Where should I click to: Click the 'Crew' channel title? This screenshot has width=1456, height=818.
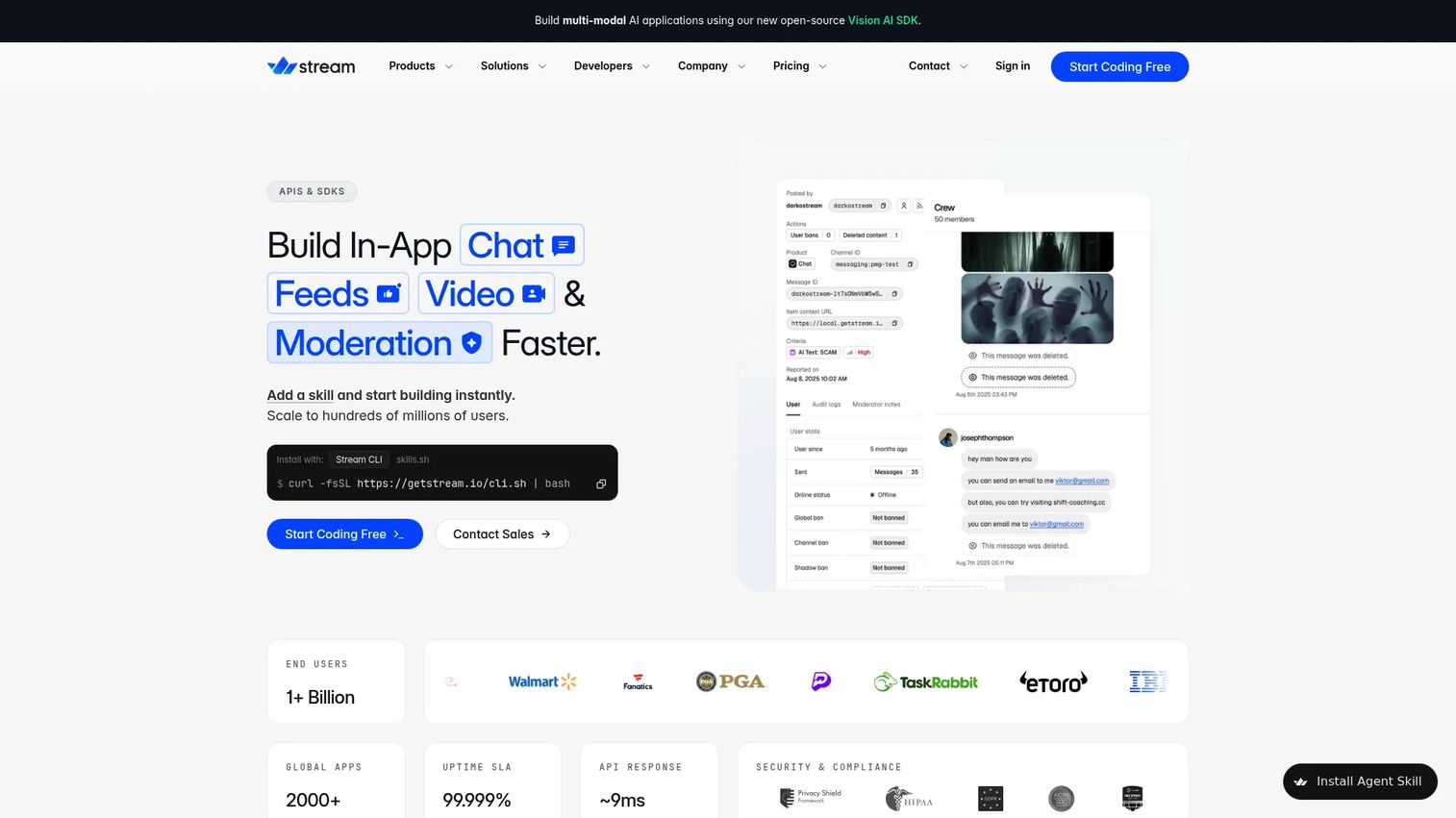944,208
